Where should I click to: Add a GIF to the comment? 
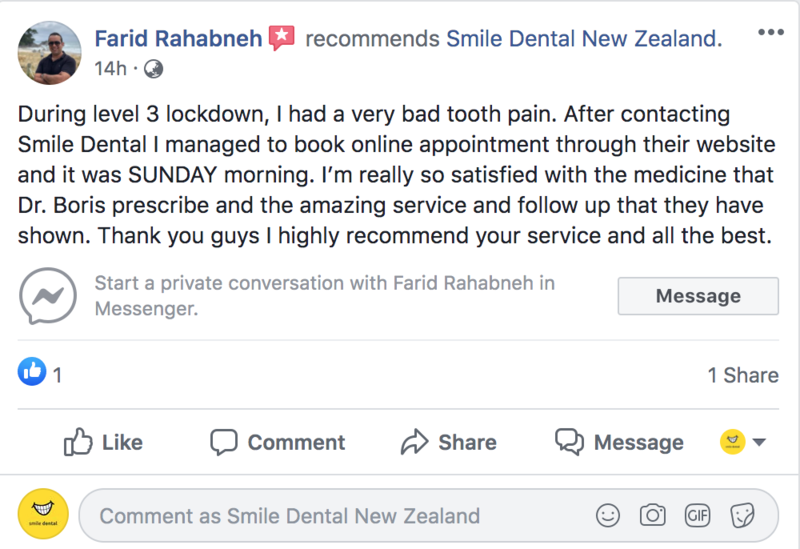697,516
